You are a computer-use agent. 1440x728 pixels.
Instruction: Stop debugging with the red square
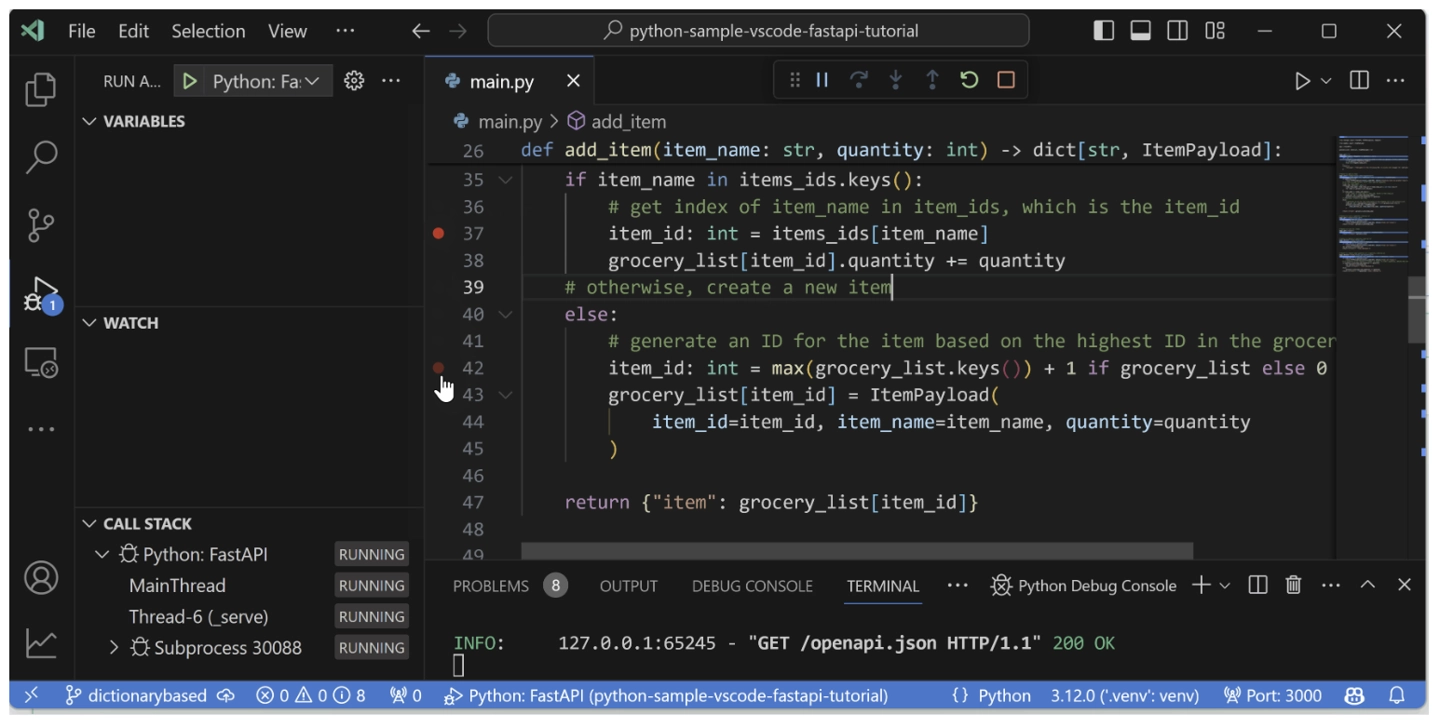[1006, 80]
